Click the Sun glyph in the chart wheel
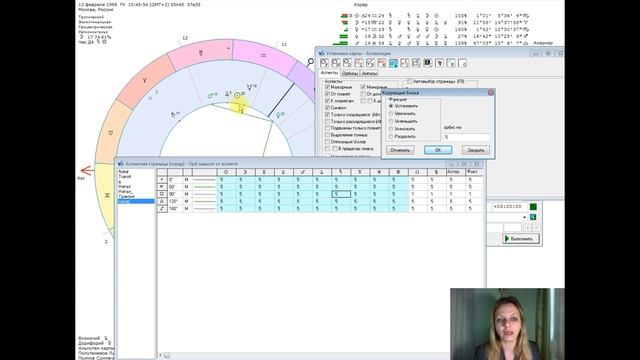 [237, 96]
